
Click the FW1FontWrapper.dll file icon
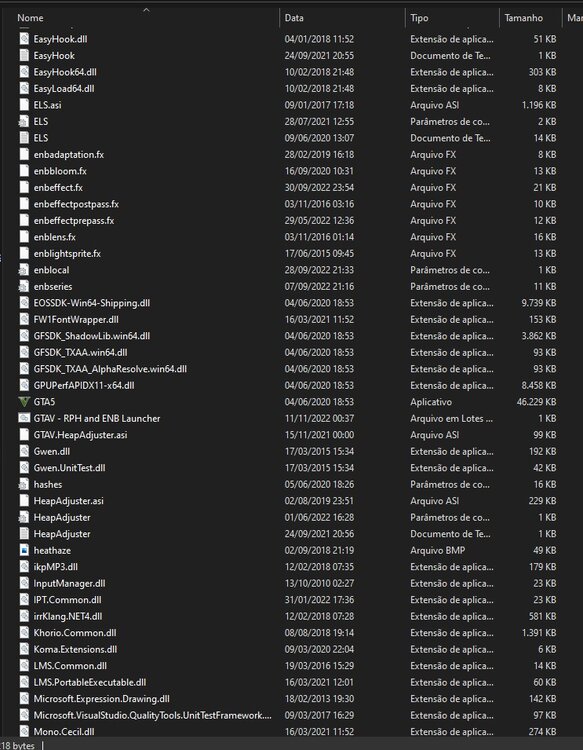click(24, 320)
